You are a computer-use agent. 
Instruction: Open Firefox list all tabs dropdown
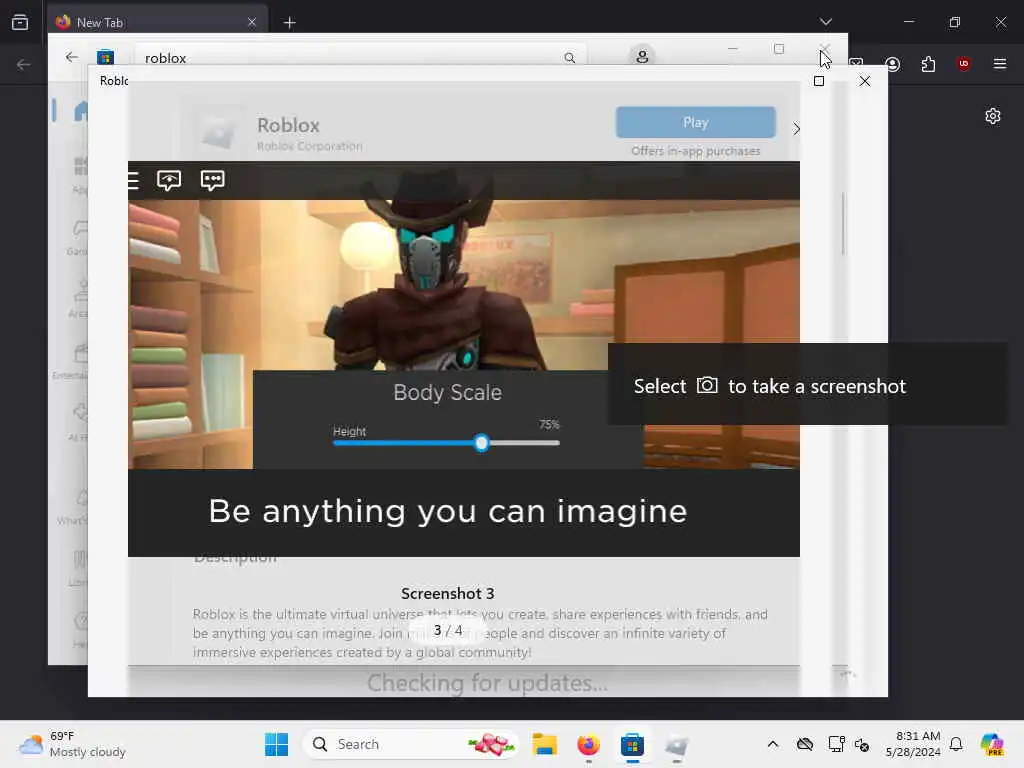point(825,22)
